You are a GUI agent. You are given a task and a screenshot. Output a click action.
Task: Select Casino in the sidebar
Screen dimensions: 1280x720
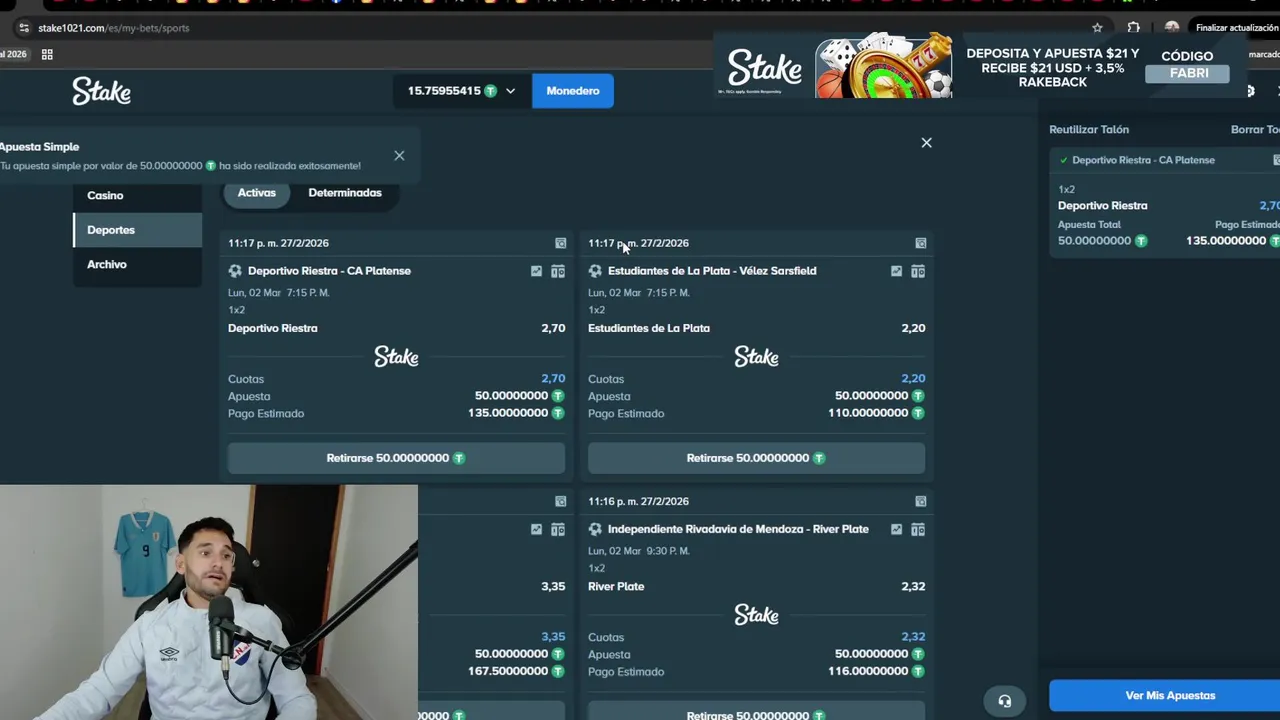(137, 195)
